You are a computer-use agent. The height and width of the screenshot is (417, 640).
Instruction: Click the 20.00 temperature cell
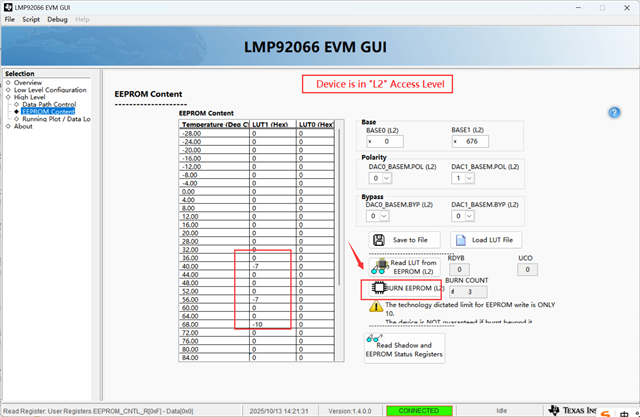[215, 233]
